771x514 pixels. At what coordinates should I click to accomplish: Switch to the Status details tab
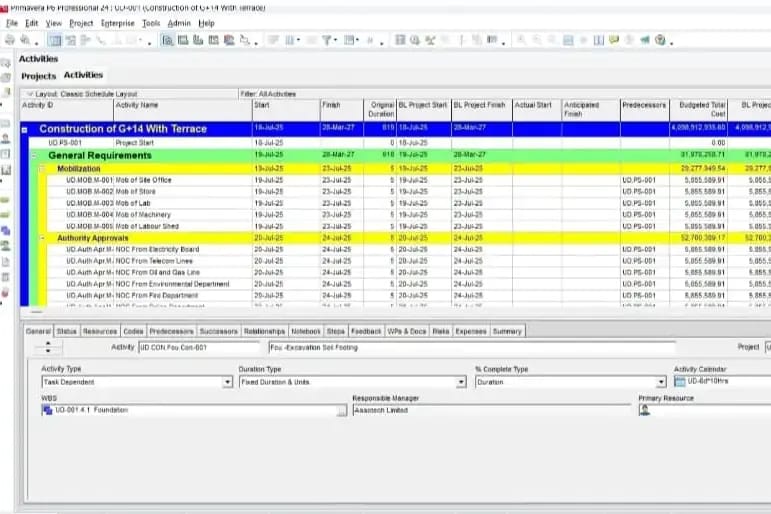point(66,332)
